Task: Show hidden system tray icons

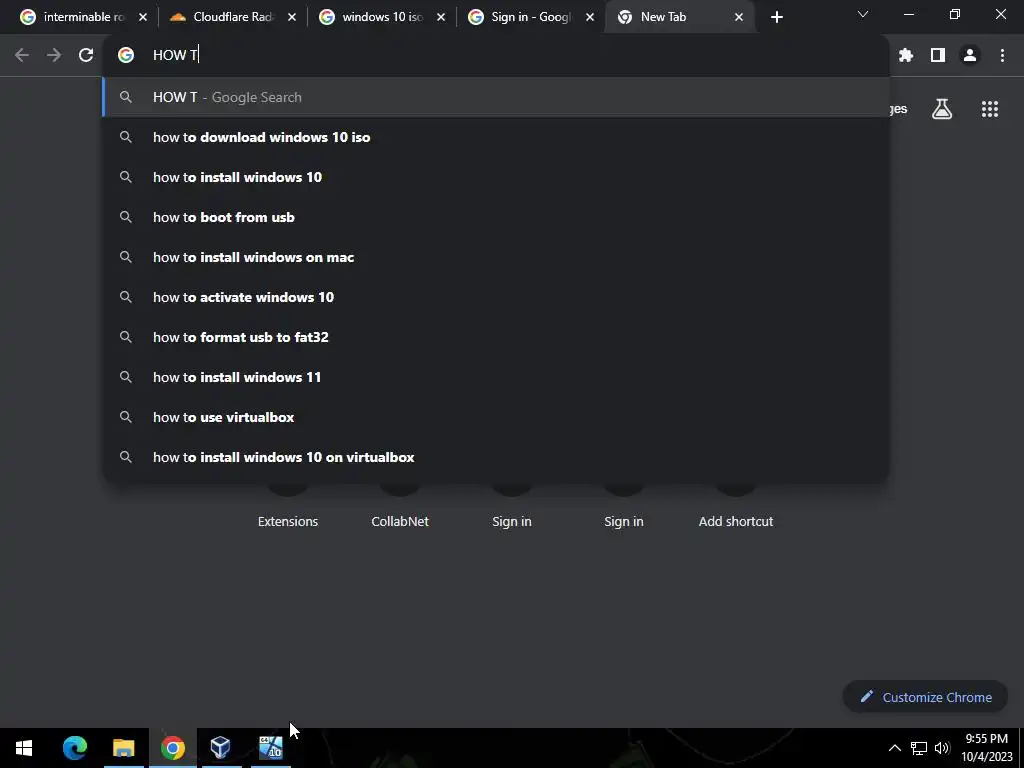Action: (x=895, y=748)
